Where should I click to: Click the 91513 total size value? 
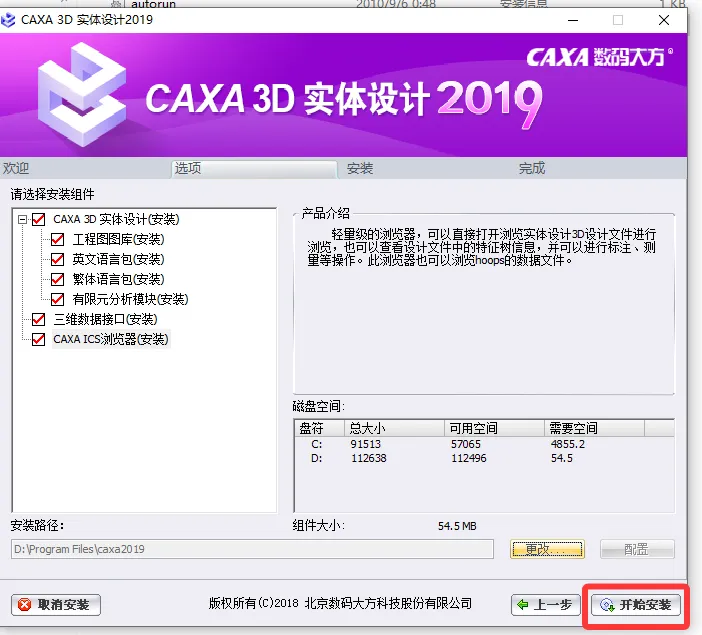pyautogui.click(x=366, y=444)
